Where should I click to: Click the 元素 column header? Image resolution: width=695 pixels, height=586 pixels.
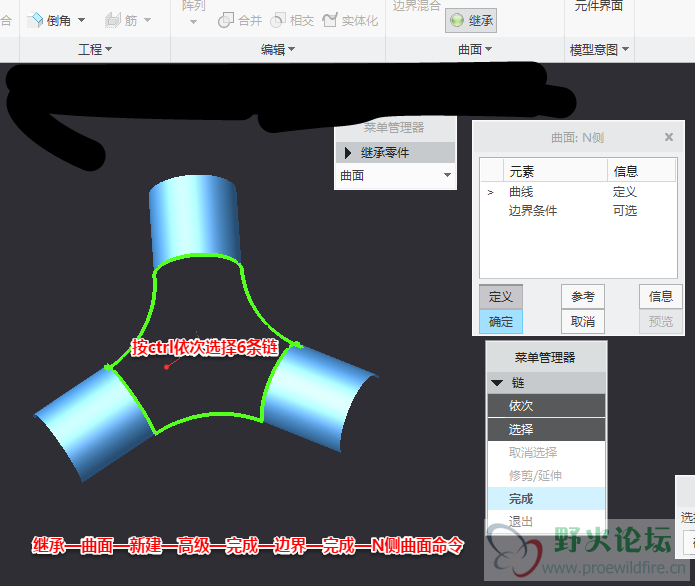[555, 171]
